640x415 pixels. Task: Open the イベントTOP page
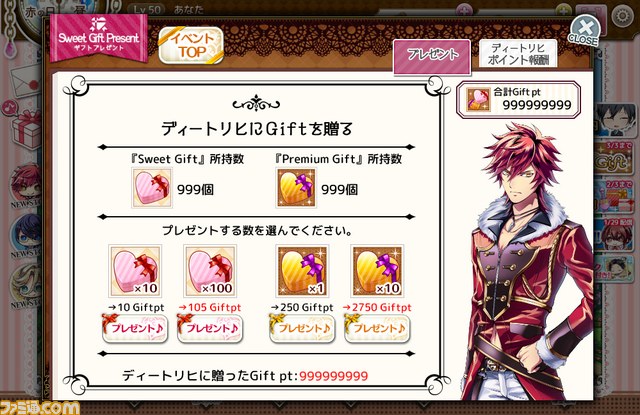click(x=191, y=46)
